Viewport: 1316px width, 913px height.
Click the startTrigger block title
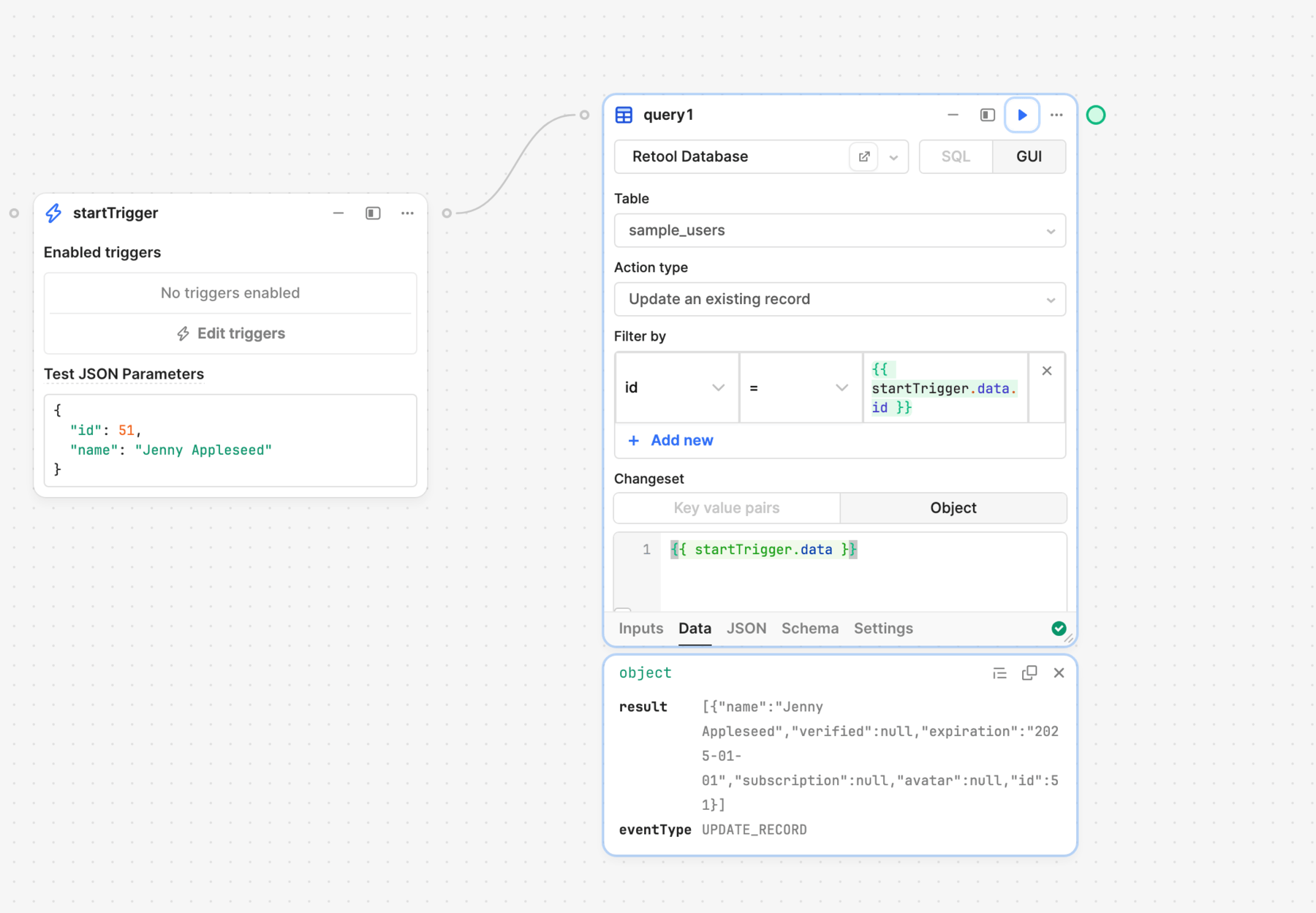click(x=116, y=213)
